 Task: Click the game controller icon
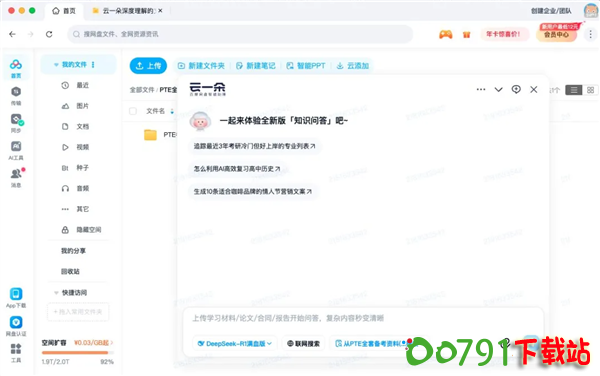pyautogui.click(x=445, y=34)
